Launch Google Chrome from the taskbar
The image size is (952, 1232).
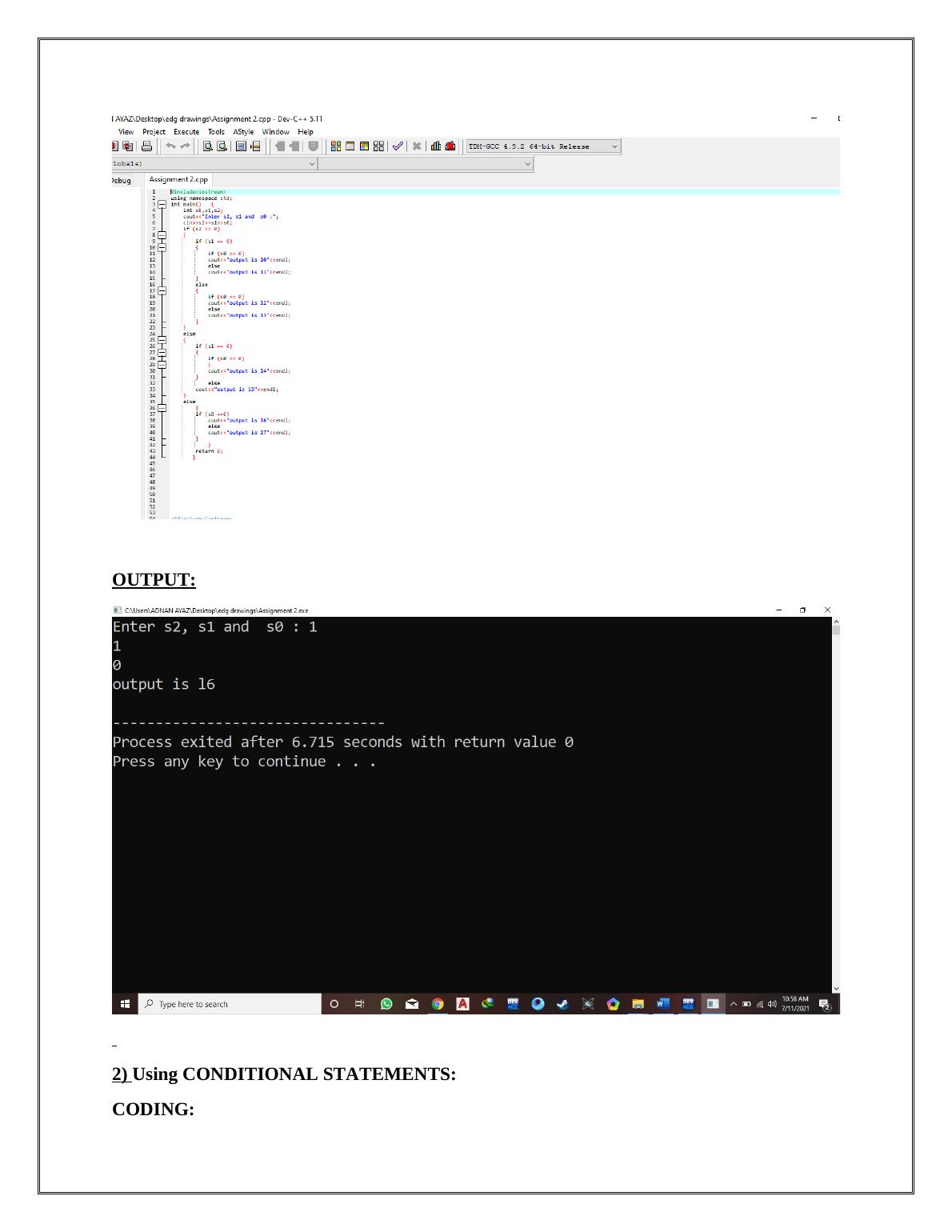click(x=438, y=1004)
